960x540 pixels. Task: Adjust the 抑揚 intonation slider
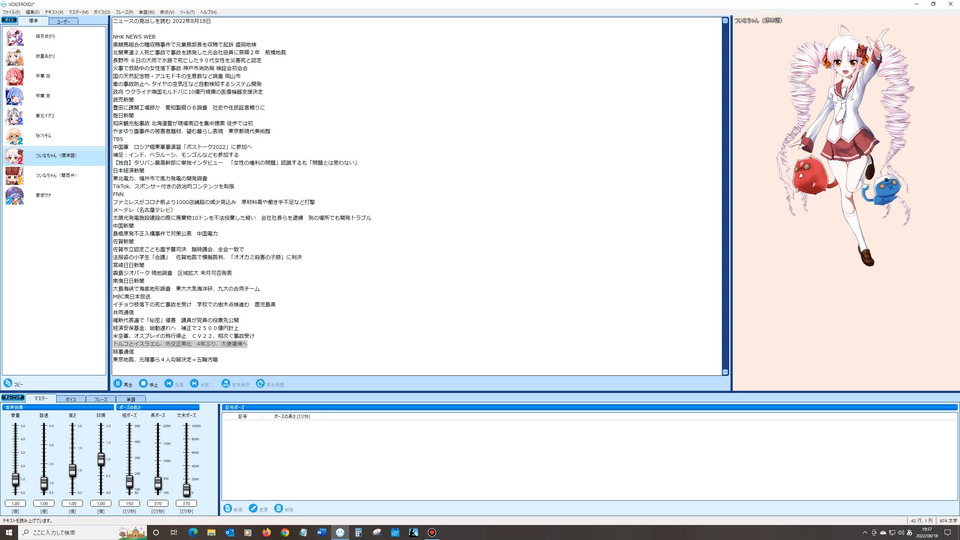click(101, 459)
